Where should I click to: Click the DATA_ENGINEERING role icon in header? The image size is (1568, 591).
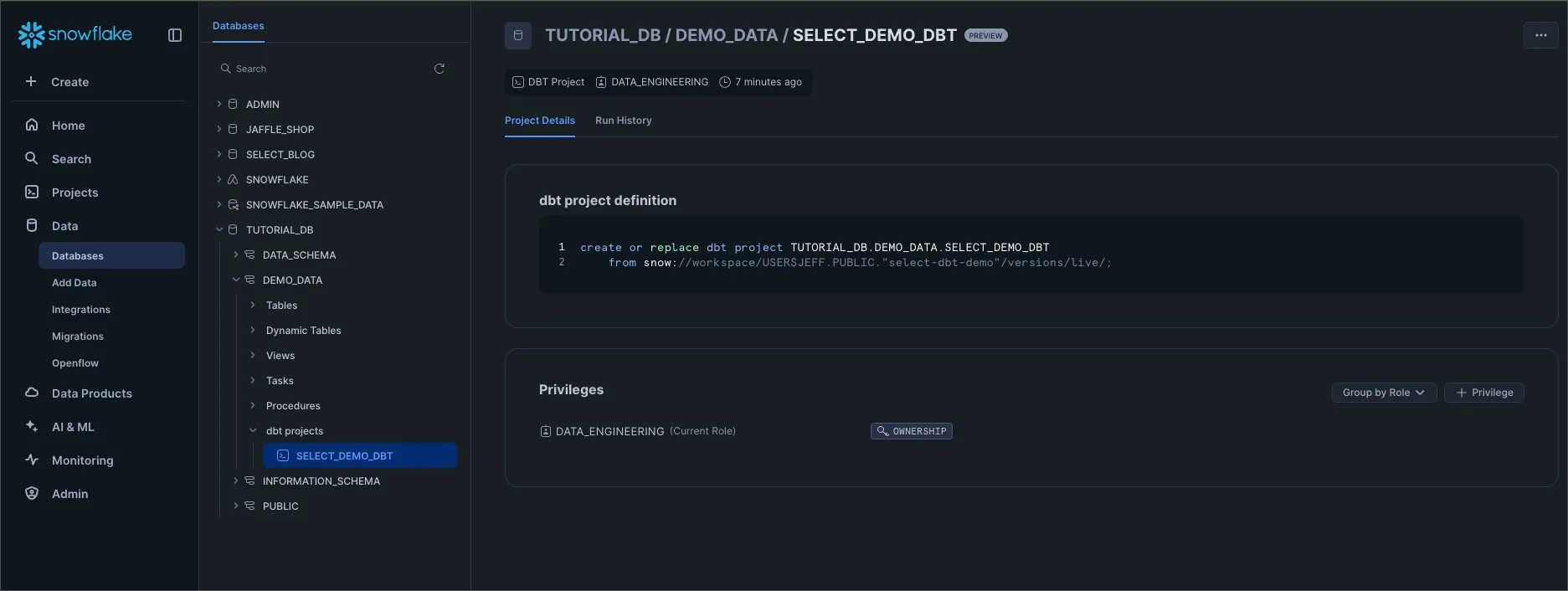click(x=601, y=82)
